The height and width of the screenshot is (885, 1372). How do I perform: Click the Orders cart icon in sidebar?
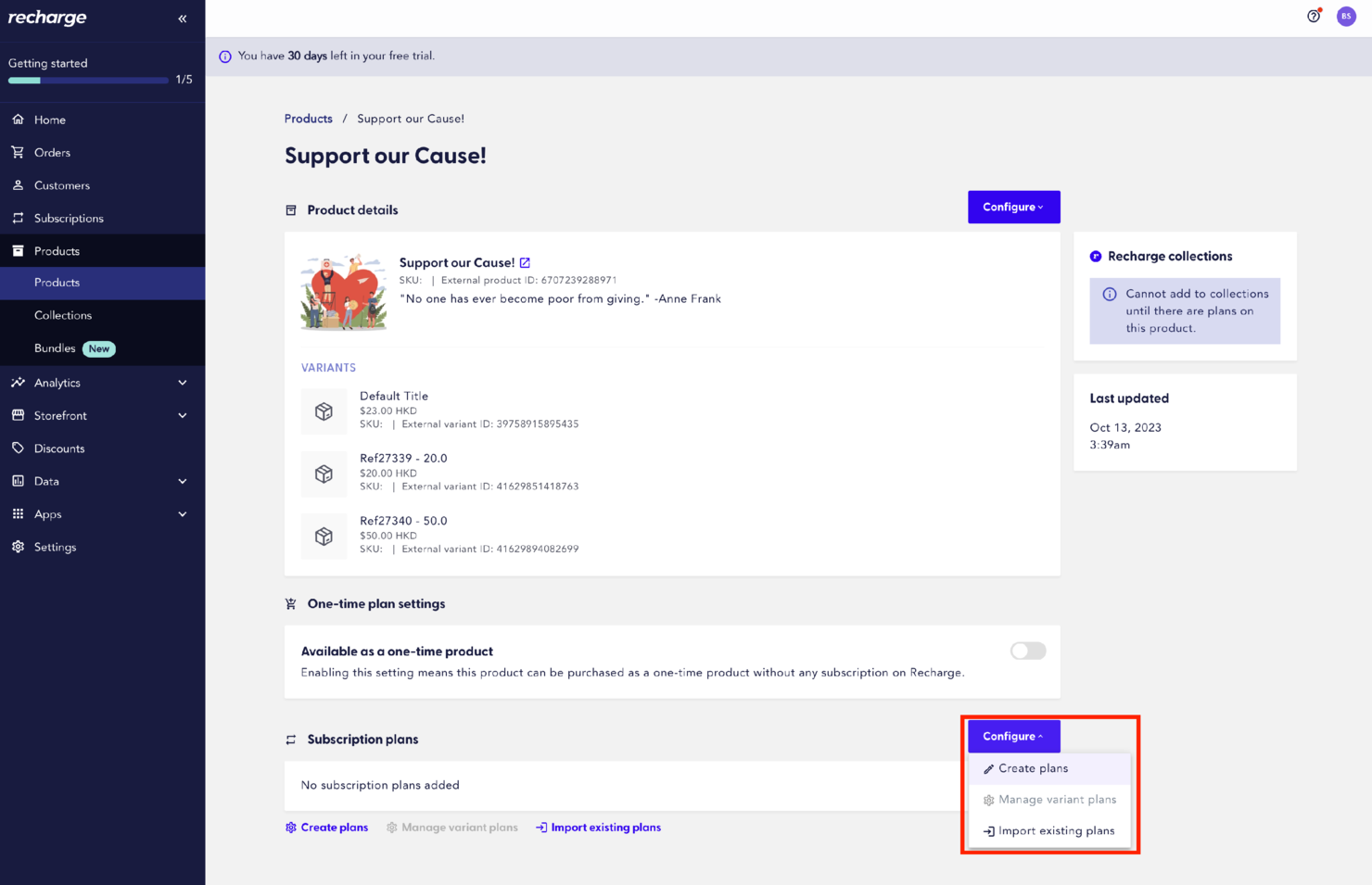point(18,152)
